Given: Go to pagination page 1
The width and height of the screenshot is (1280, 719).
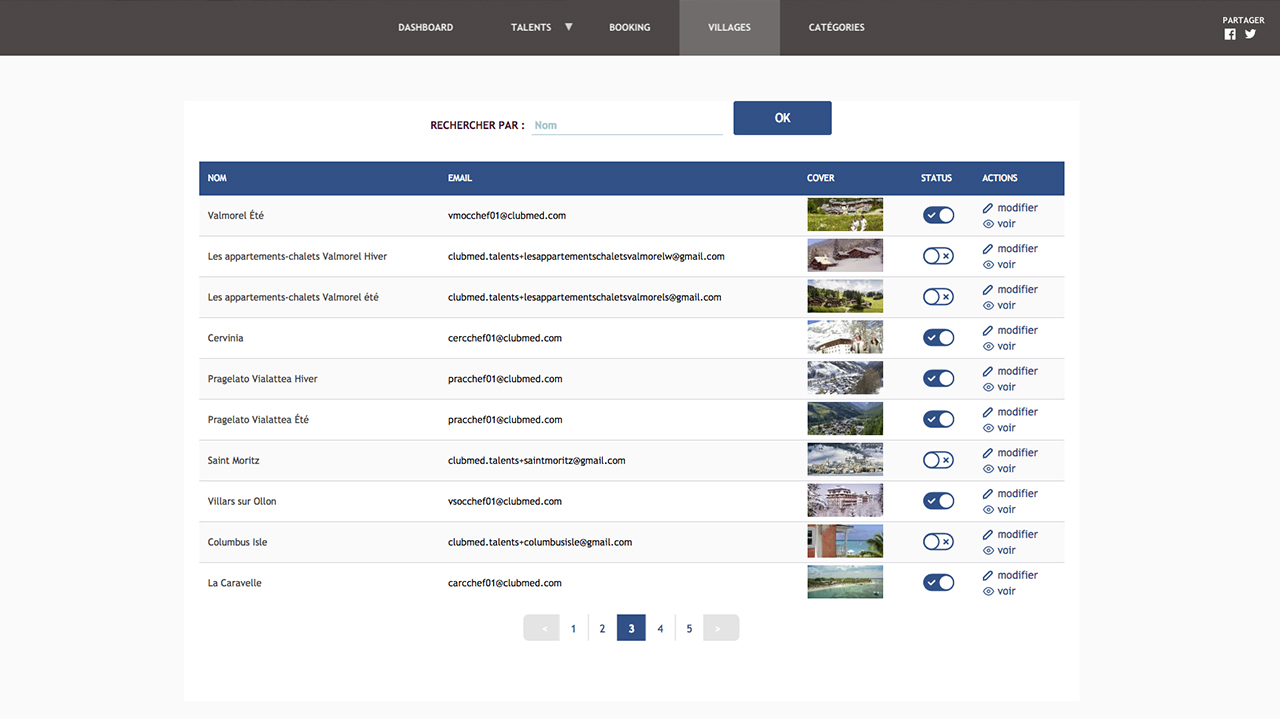Looking at the screenshot, I should [573, 628].
